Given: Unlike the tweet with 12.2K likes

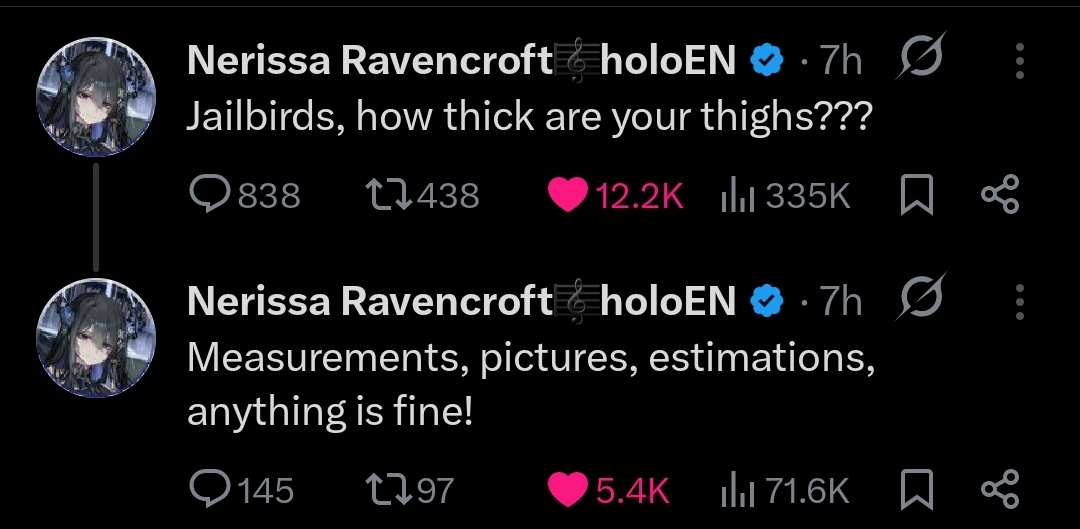Looking at the screenshot, I should (614, 195).
